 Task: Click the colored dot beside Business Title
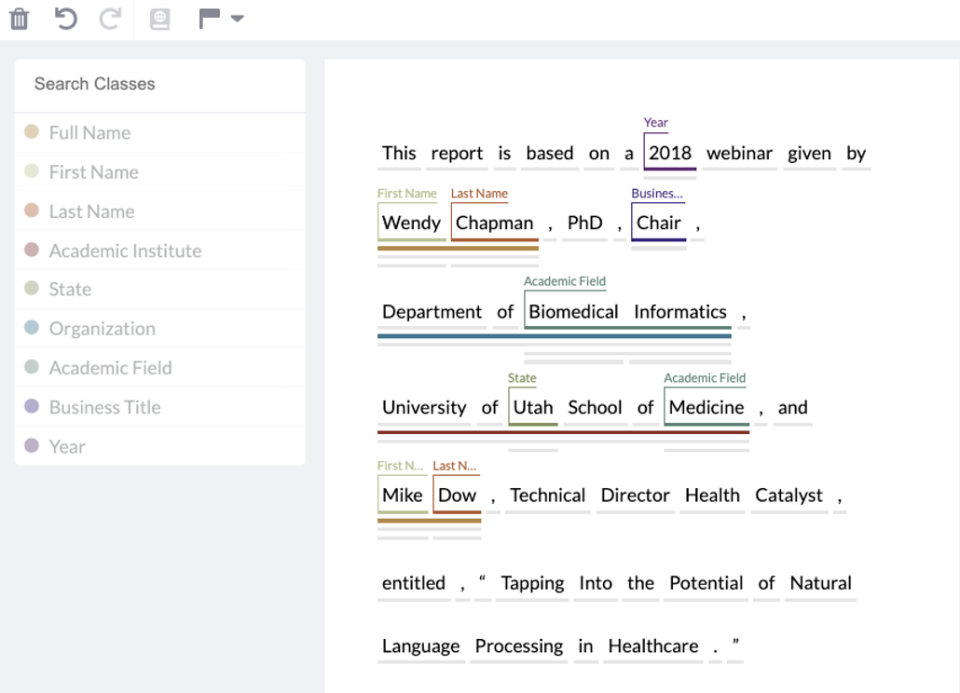31,407
